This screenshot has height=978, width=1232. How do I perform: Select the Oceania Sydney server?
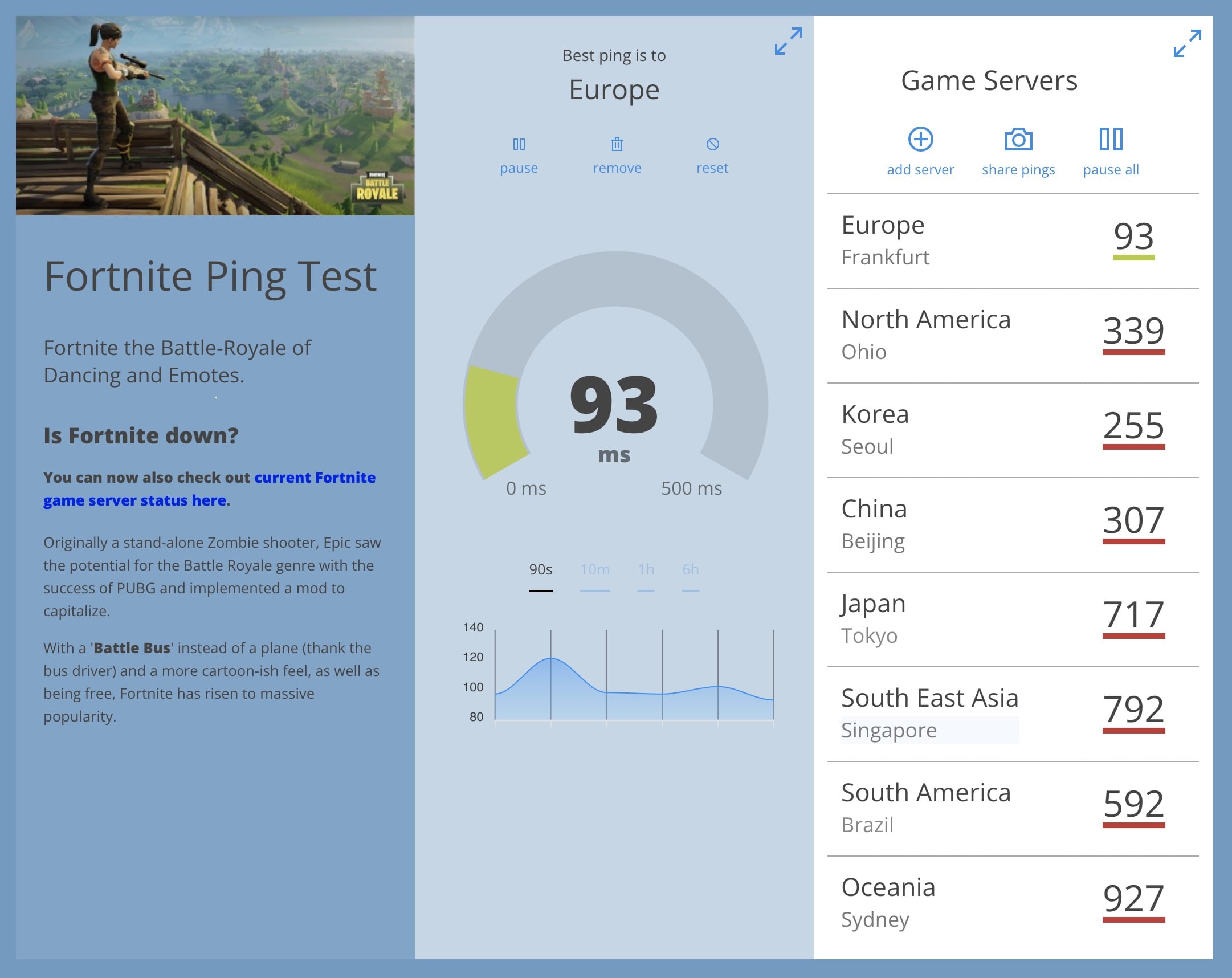1013,903
